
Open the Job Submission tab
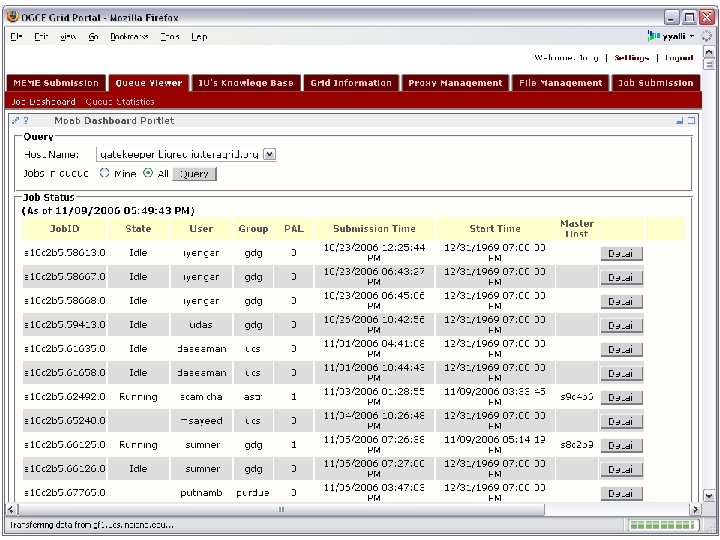click(x=655, y=83)
